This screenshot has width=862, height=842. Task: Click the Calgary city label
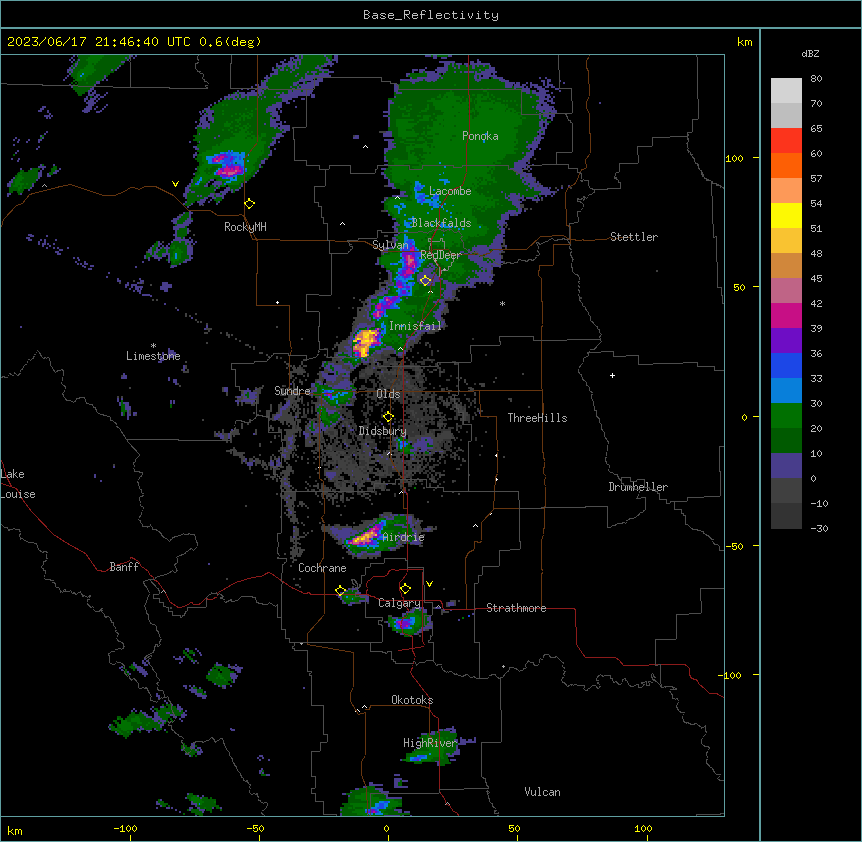coord(399,603)
